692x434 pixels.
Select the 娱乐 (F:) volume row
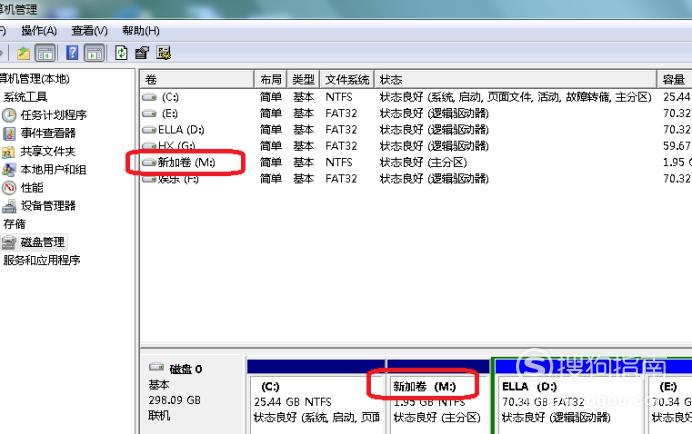(416, 179)
